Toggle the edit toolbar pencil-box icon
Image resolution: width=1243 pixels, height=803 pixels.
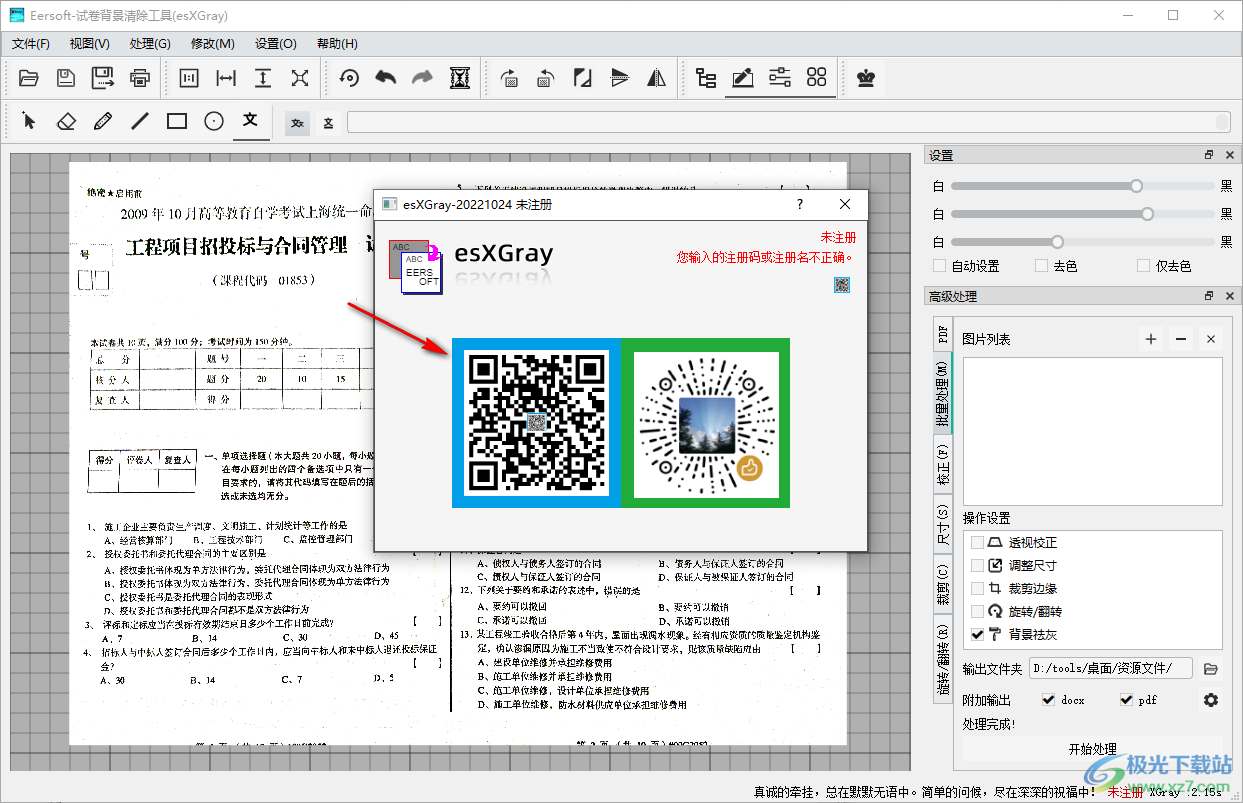[743, 77]
